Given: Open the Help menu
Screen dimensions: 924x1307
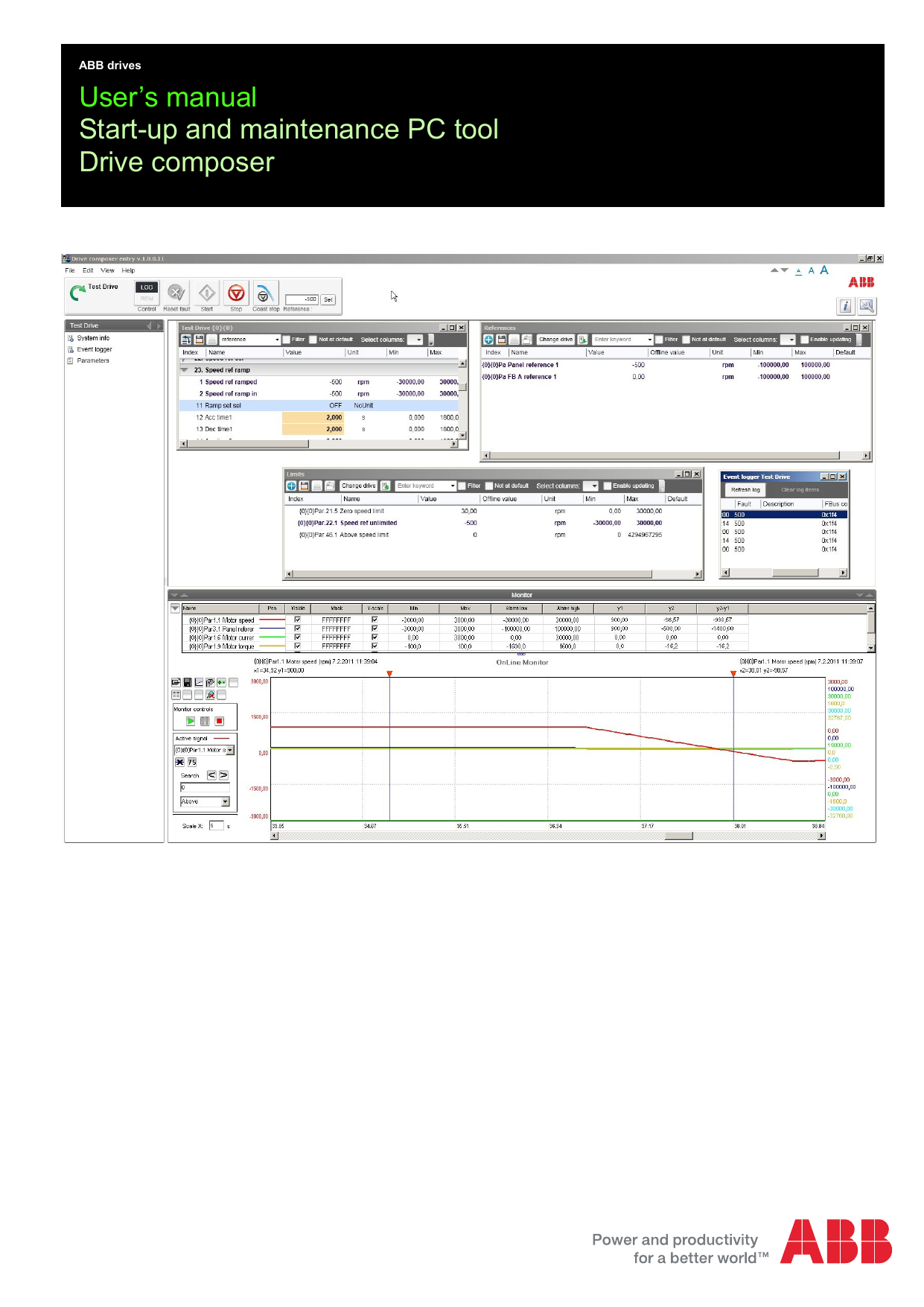Looking at the screenshot, I should click(129, 271).
